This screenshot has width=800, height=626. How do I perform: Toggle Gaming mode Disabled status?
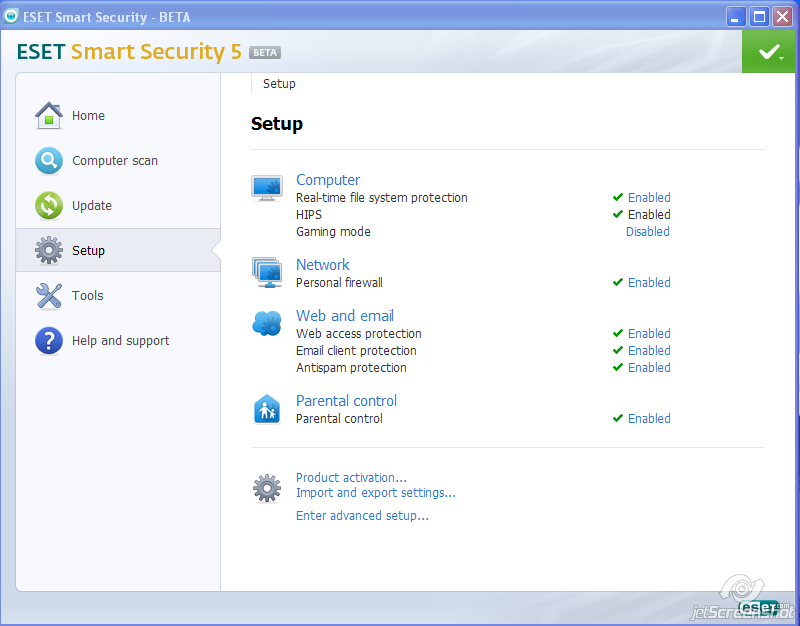pos(647,232)
